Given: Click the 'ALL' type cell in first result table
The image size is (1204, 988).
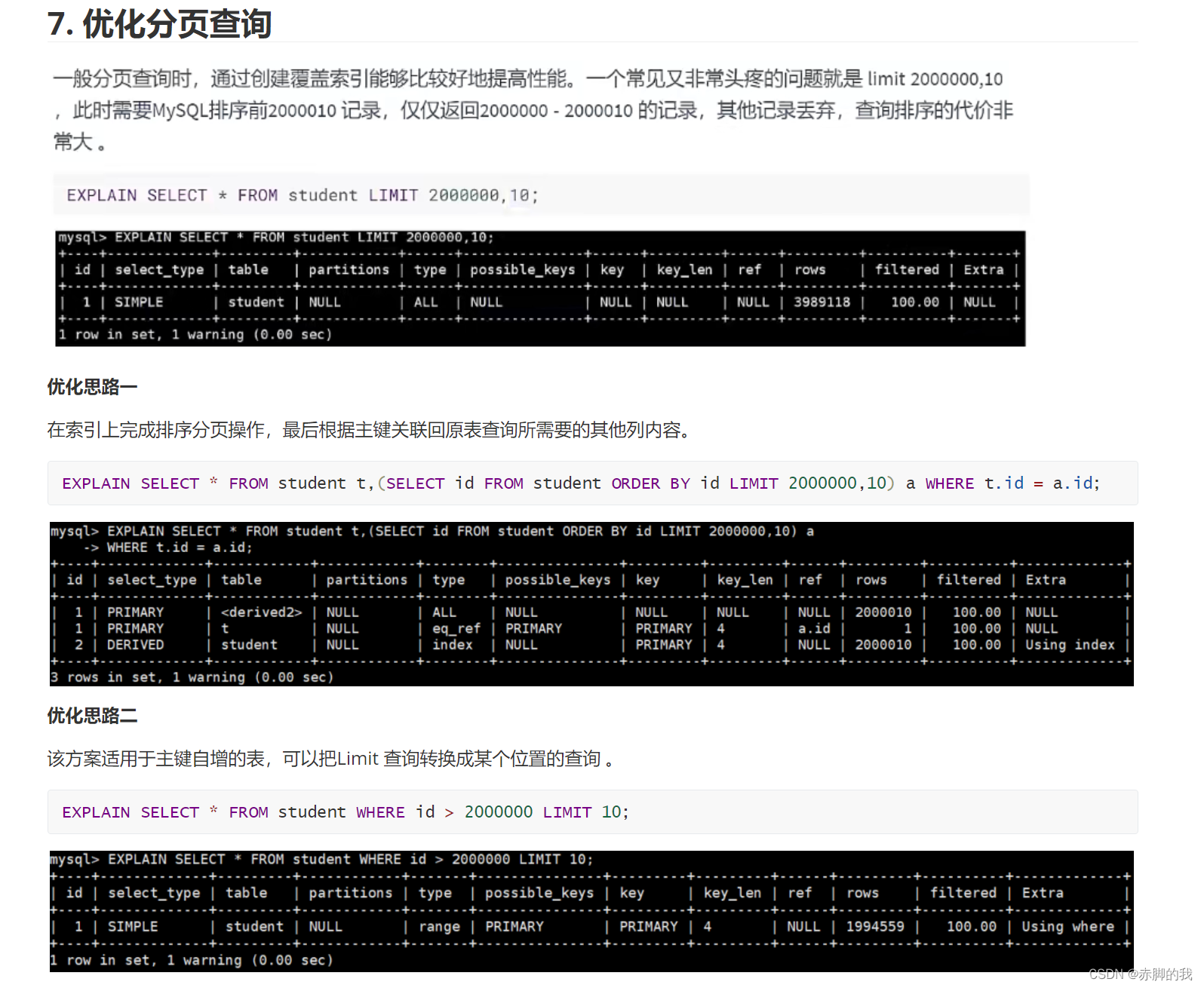Looking at the screenshot, I should (x=425, y=302).
